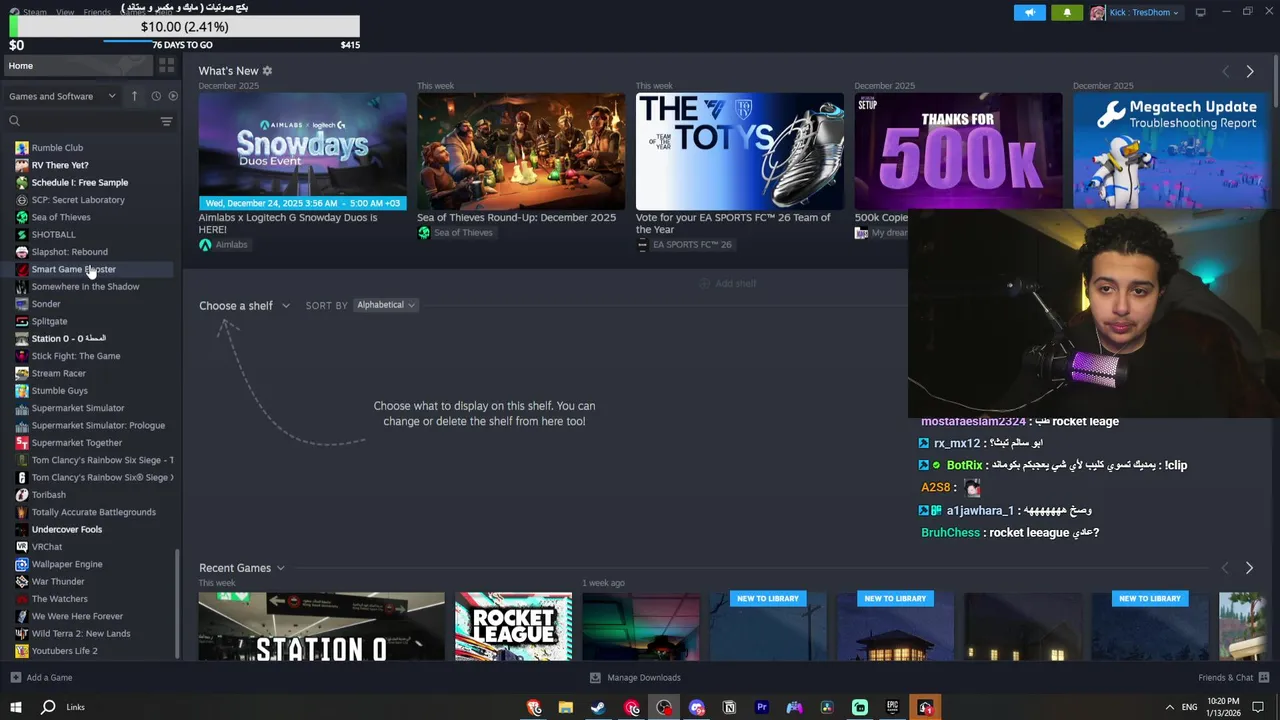This screenshot has height=720, width=1280.
Task: Open the Sea of Thieves publisher icon
Action: click(424, 232)
